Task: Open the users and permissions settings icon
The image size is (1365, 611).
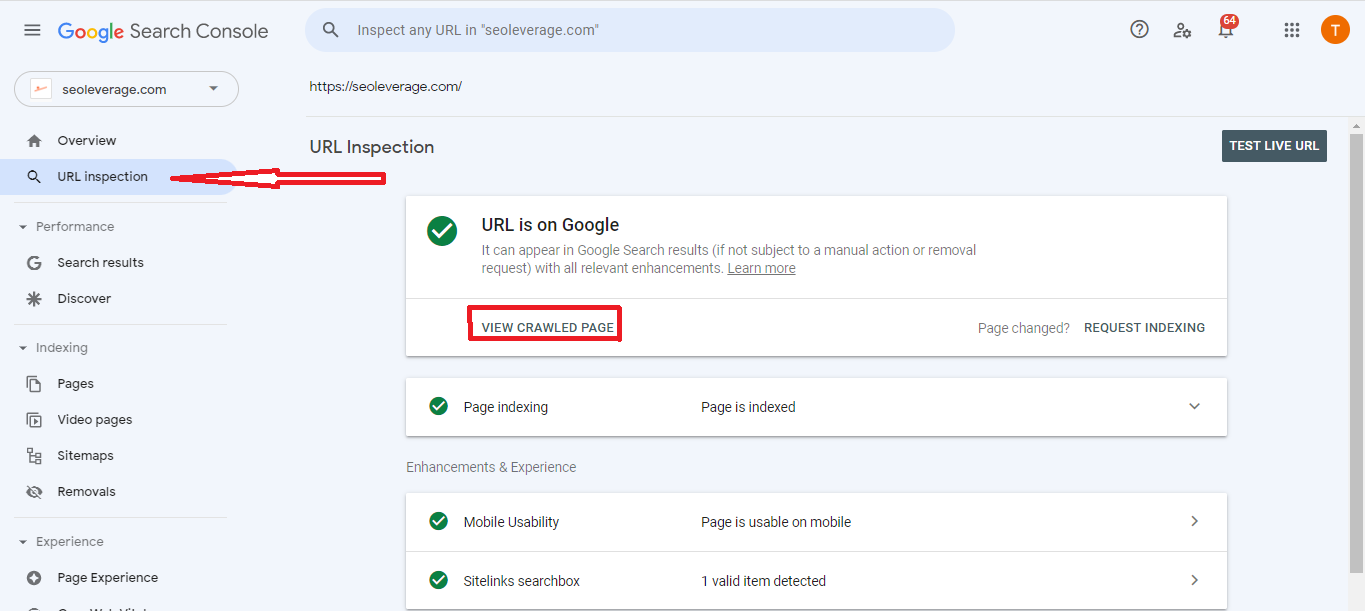Action: (1182, 30)
